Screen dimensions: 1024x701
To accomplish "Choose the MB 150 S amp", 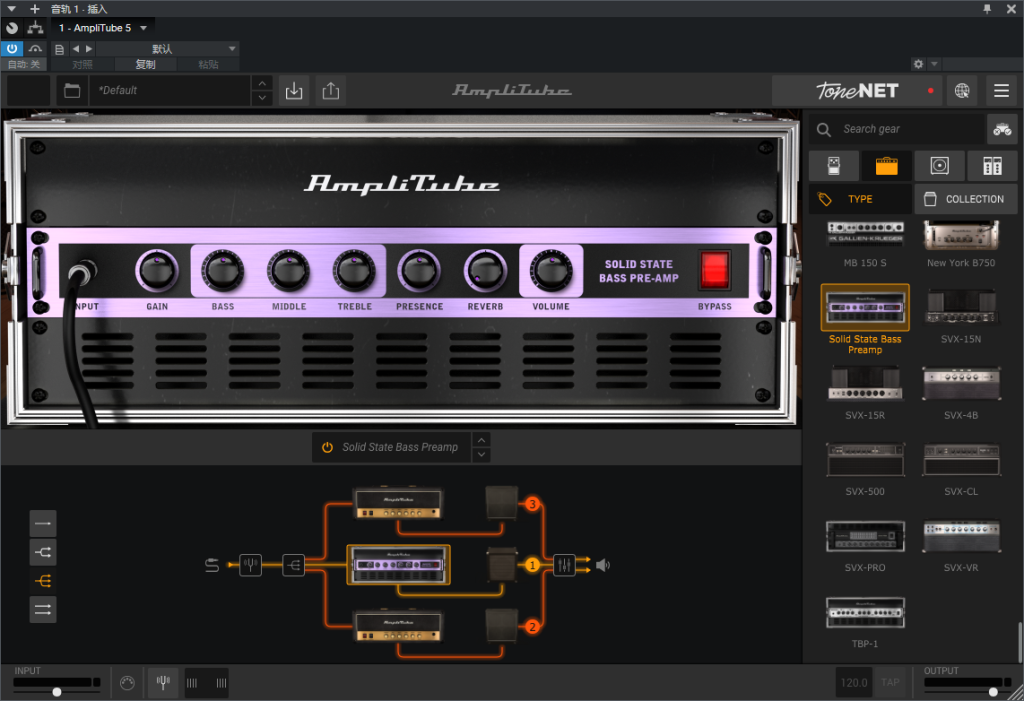I will 865,244.
